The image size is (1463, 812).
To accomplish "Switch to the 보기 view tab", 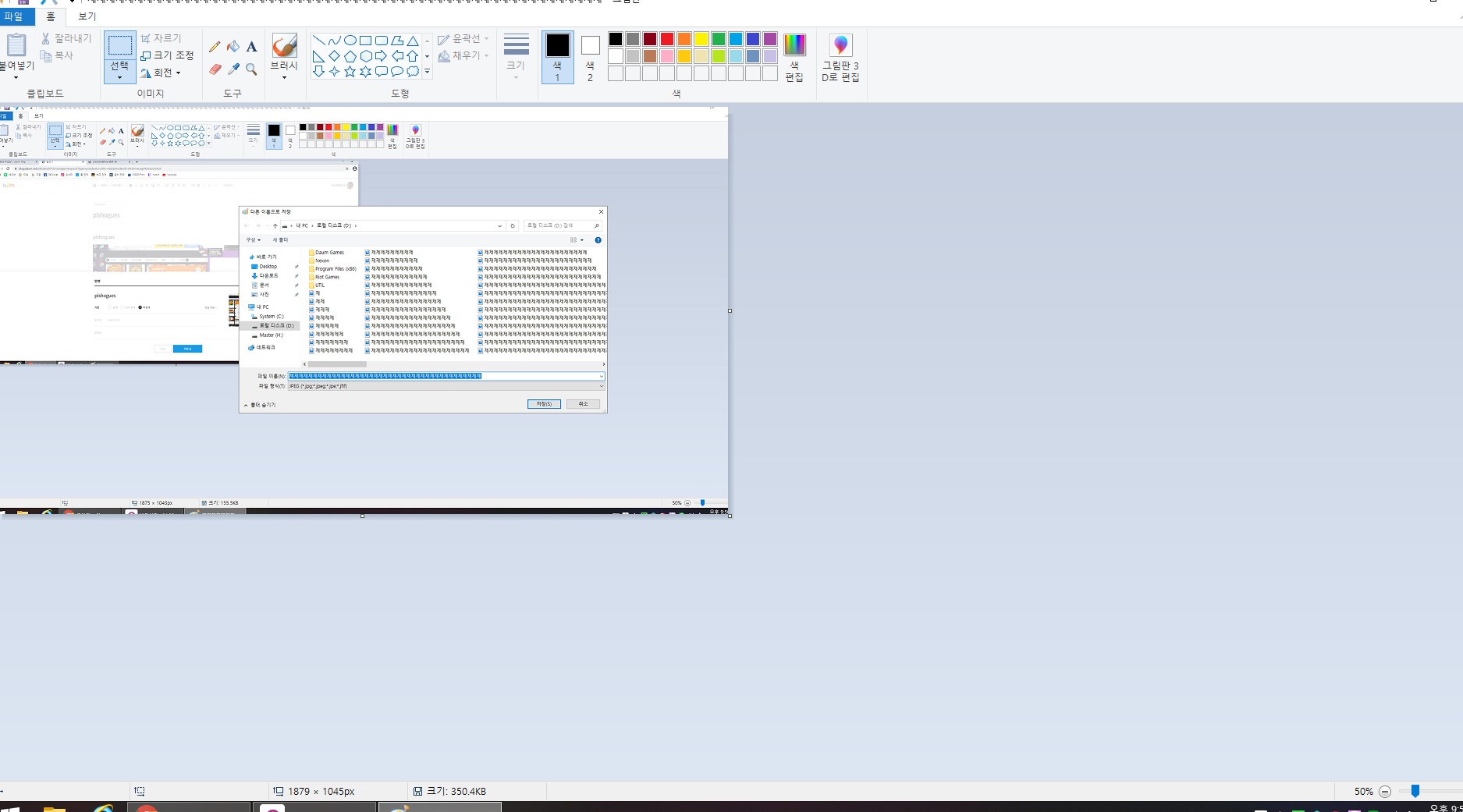I will 87,16.
